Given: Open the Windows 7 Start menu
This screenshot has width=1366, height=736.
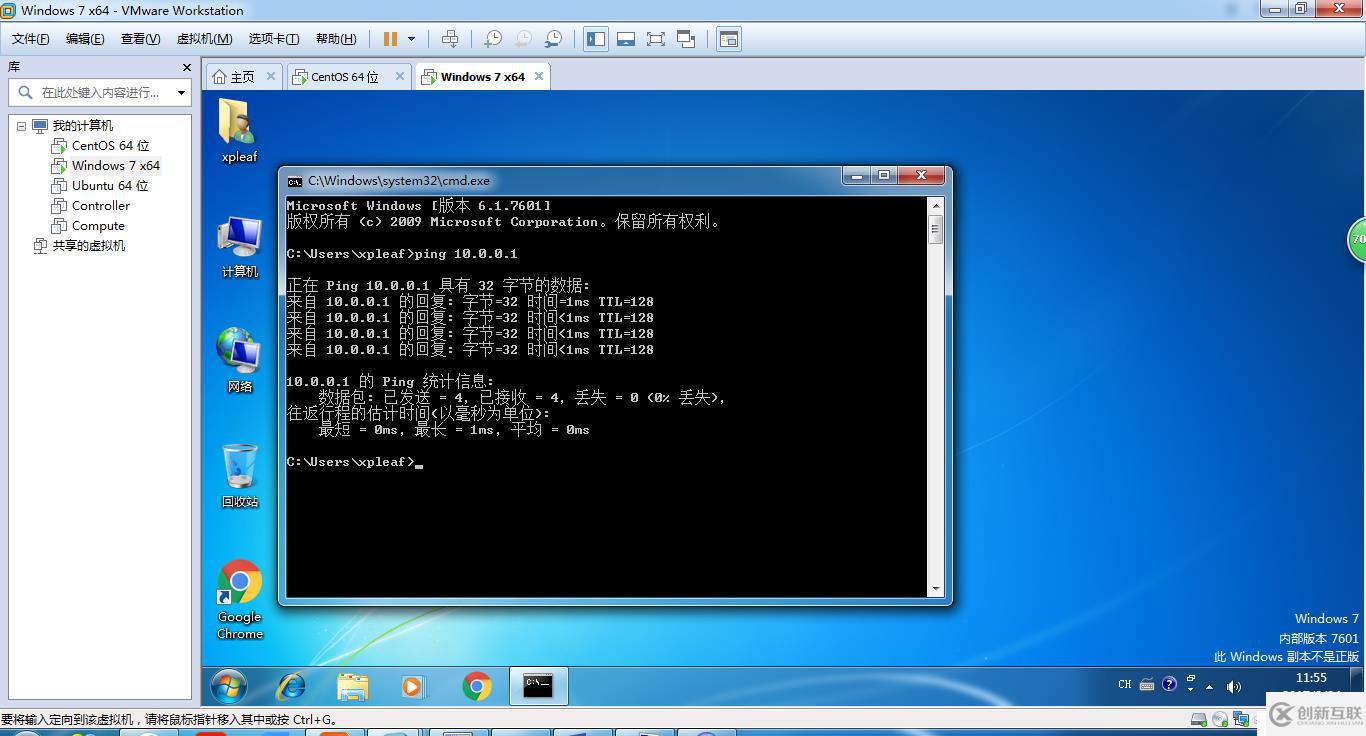Looking at the screenshot, I should pyautogui.click(x=229, y=686).
